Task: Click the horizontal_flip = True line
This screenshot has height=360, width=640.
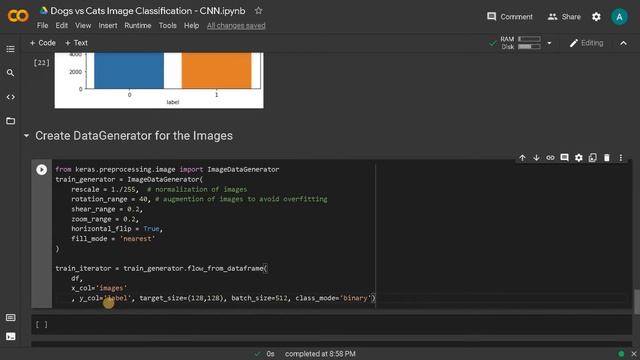Action: click(117, 229)
